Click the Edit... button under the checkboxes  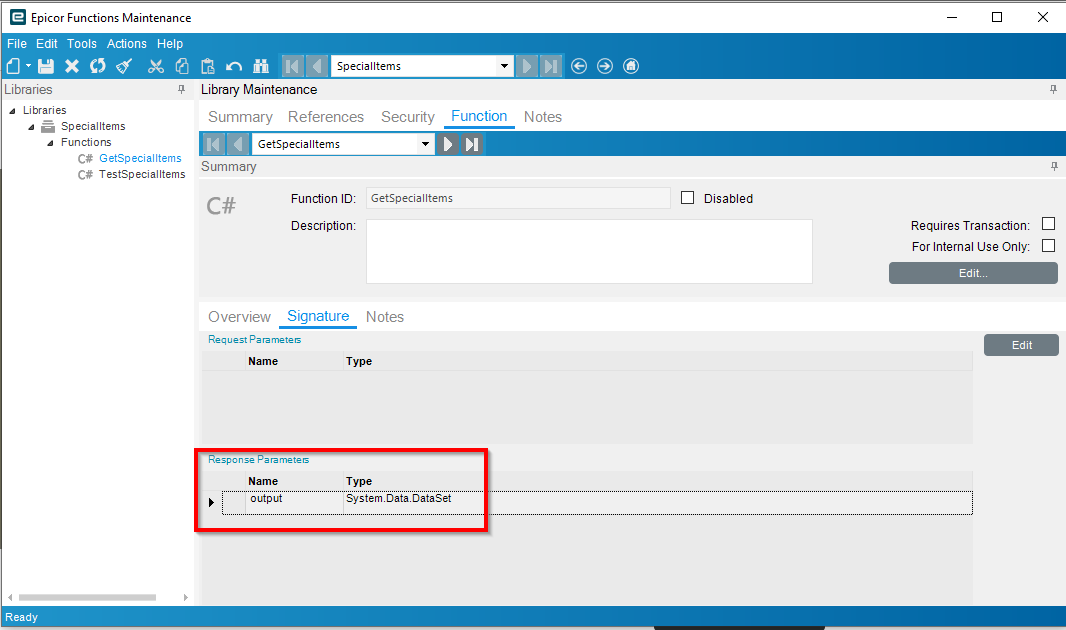[973, 273]
